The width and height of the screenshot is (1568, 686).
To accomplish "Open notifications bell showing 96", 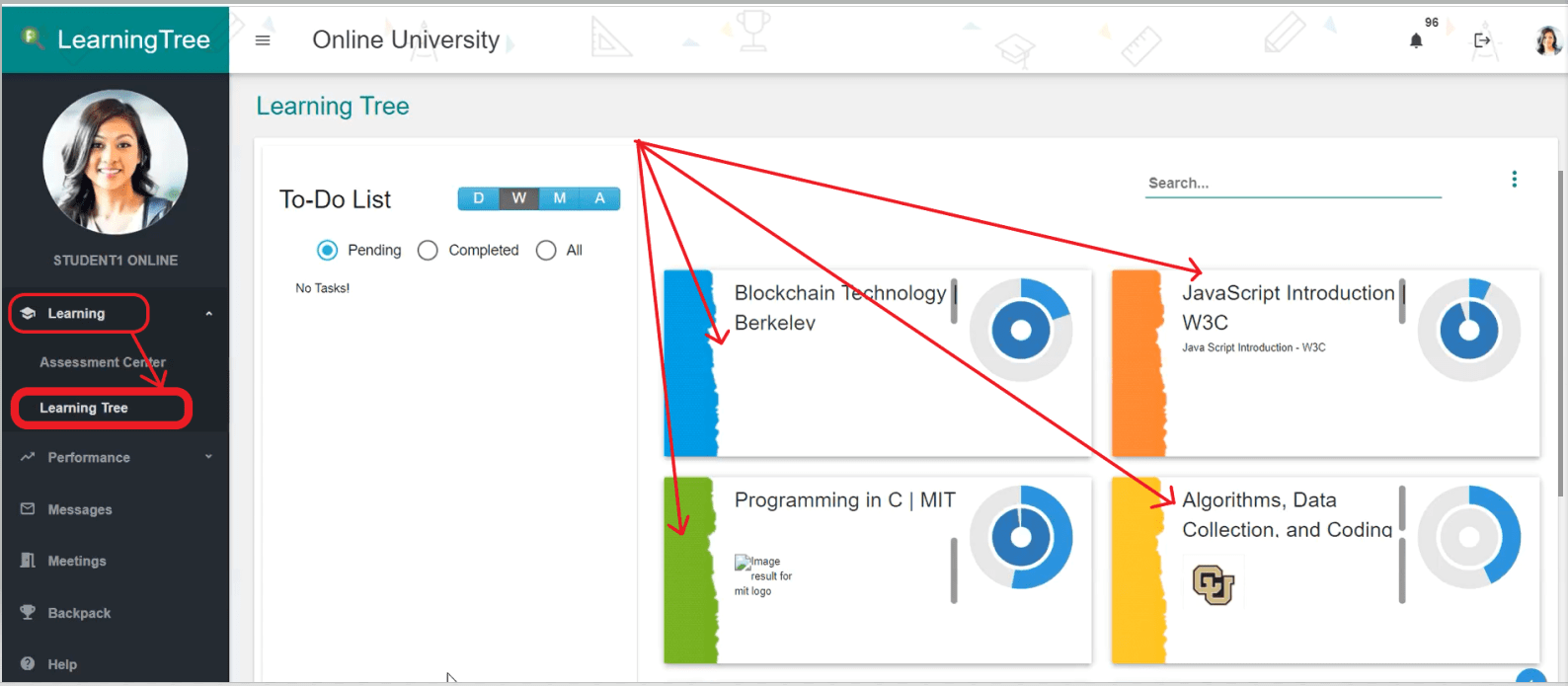I will click(1416, 40).
